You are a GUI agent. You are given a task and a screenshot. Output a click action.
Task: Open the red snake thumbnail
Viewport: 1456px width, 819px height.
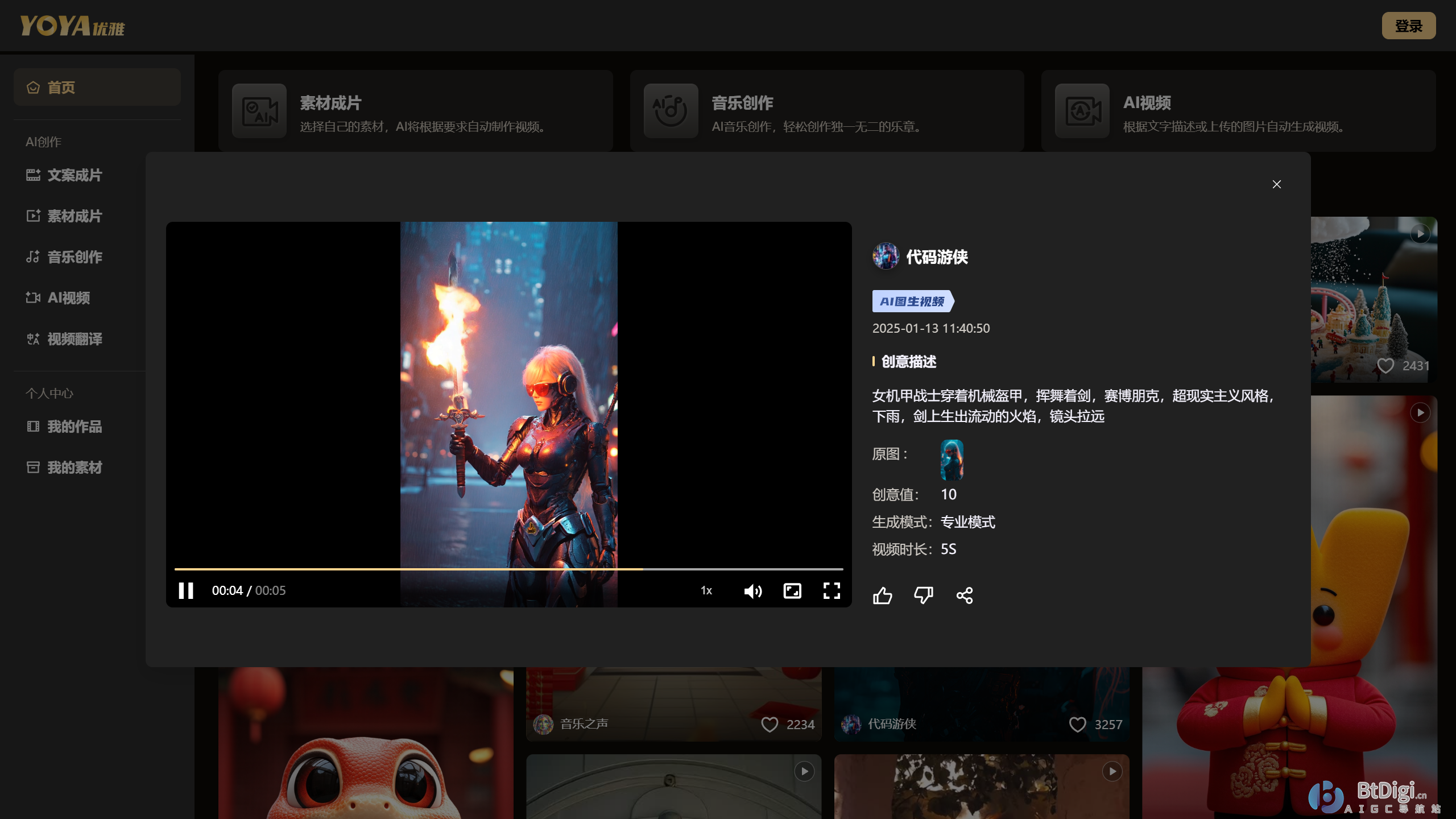pyautogui.click(x=366, y=743)
